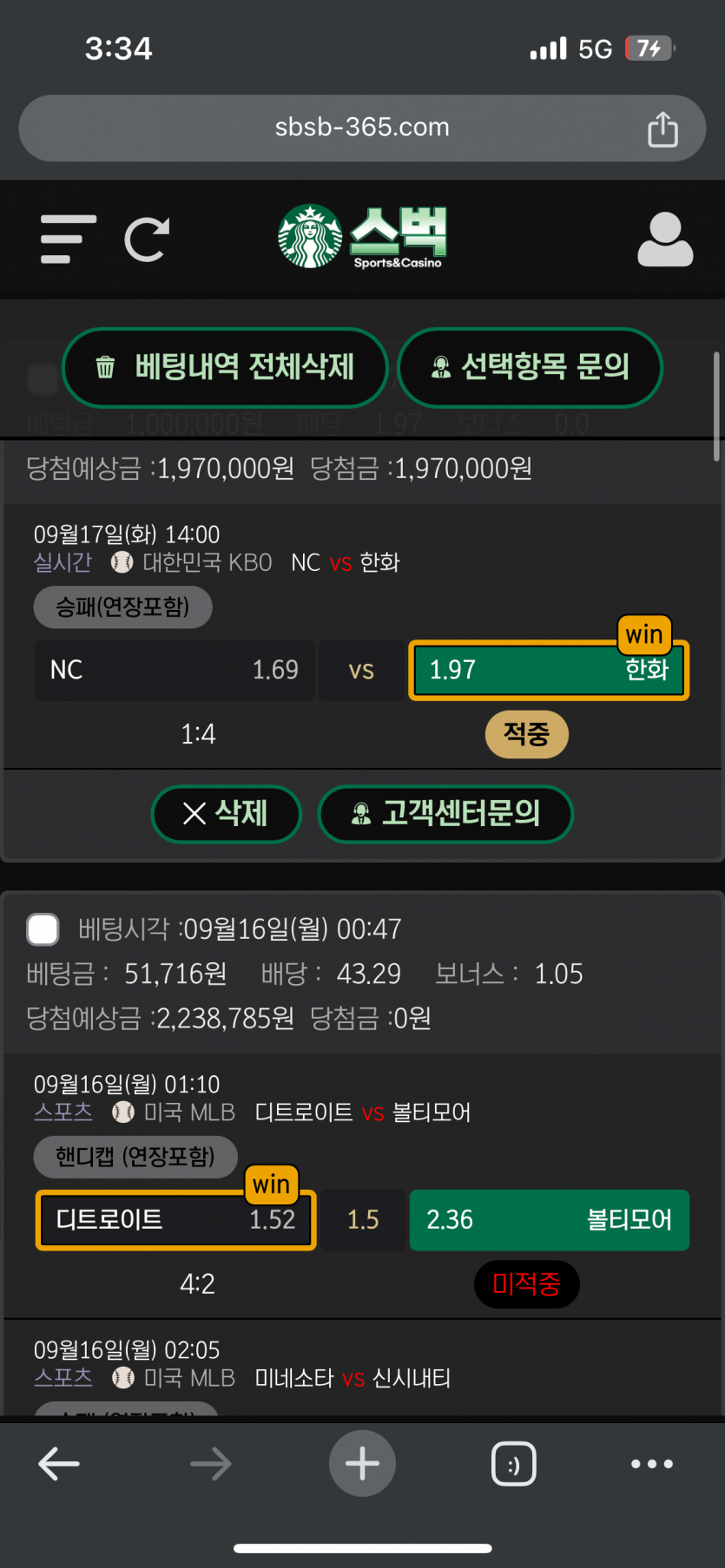The width and height of the screenshot is (725, 1568).
Task: Go back with browser back arrow
Action: click(59, 1464)
